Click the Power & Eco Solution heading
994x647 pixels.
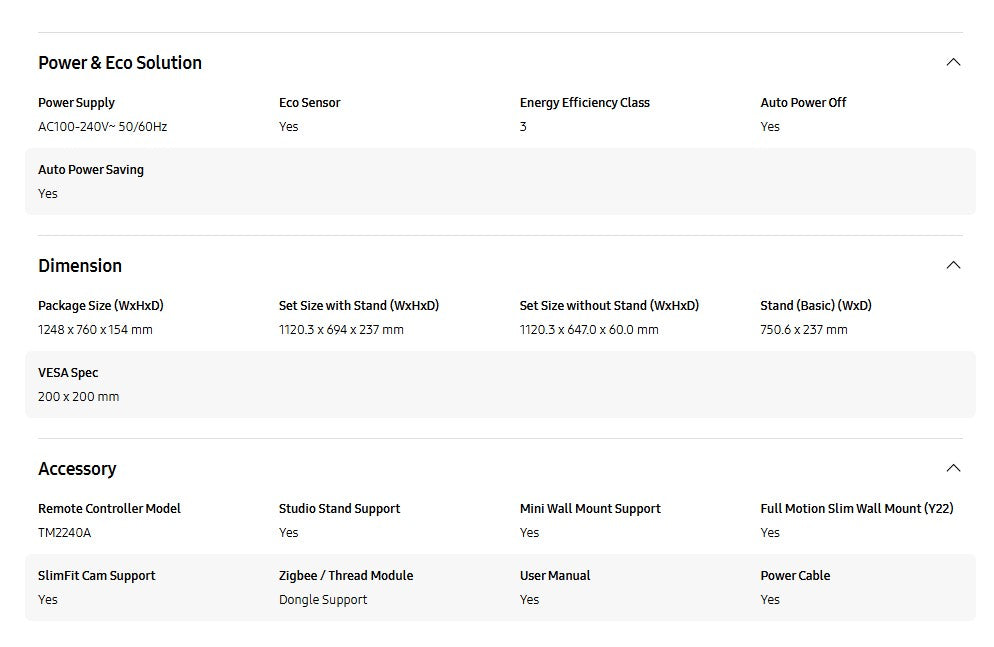120,63
